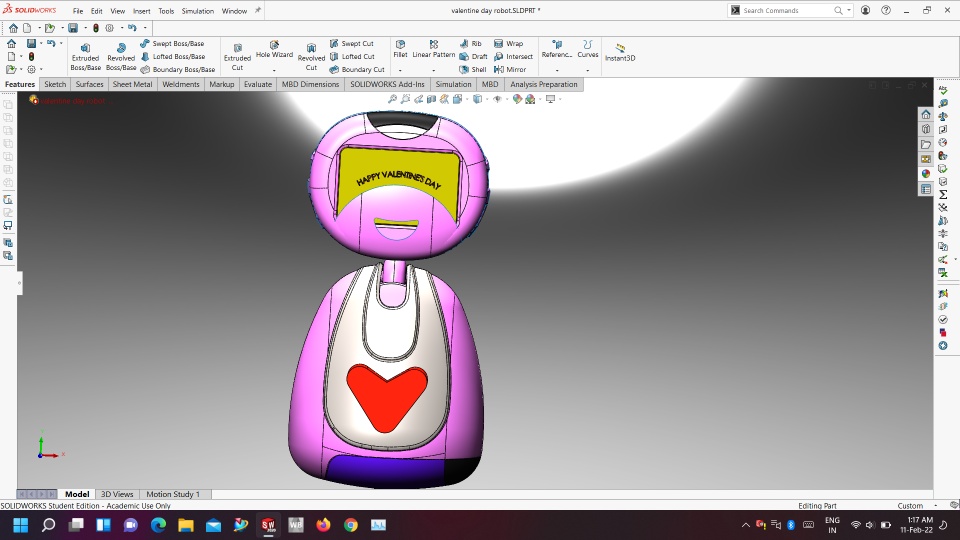Viewport: 960px width, 540px height.
Task: Click the Mirror feature tool
Action: click(x=510, y=70)
